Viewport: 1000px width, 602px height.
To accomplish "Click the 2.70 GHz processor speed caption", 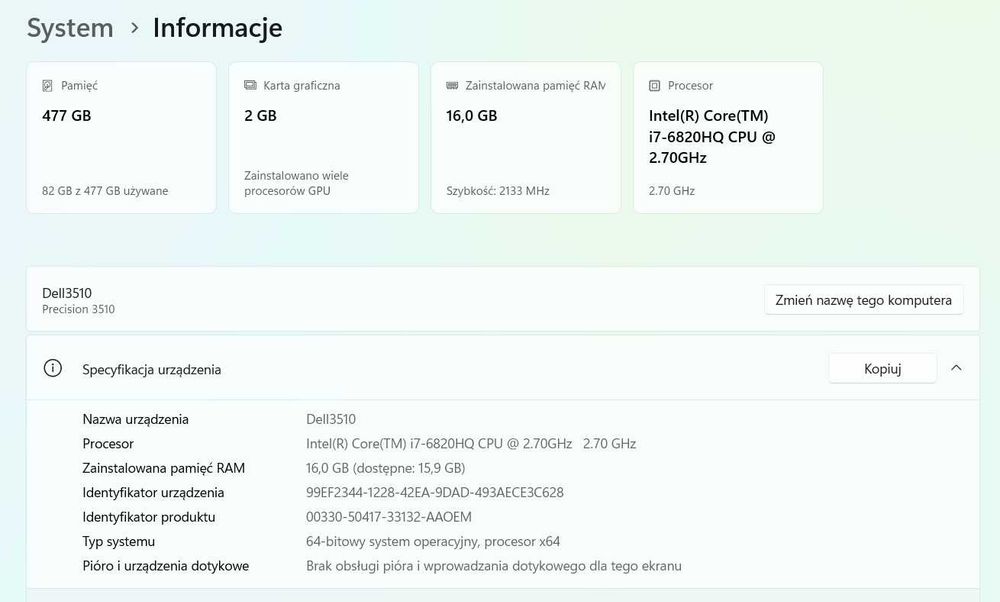I will (x=672, y=191).
